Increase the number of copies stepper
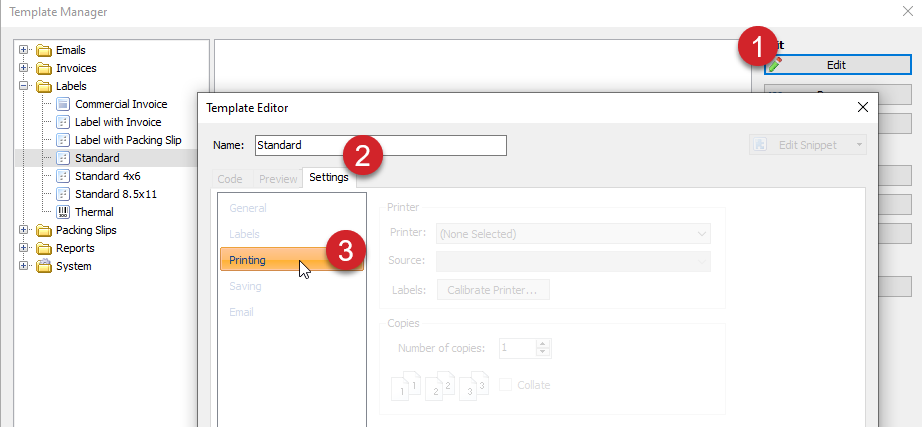The height and width of the screenshot is (427, 922). click(x=543, y=344)
